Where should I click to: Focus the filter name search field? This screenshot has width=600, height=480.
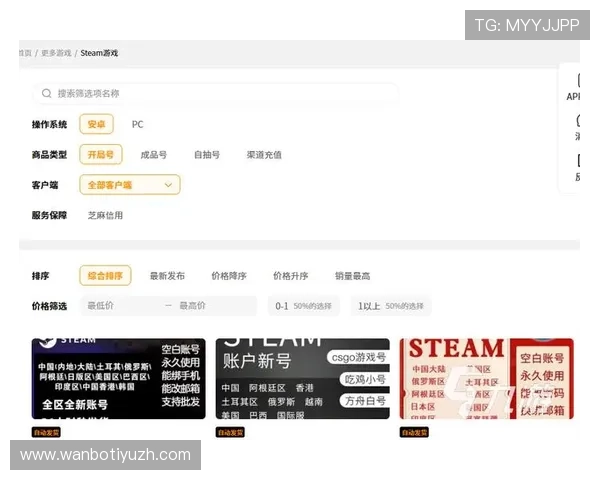(x=216, y=93)
